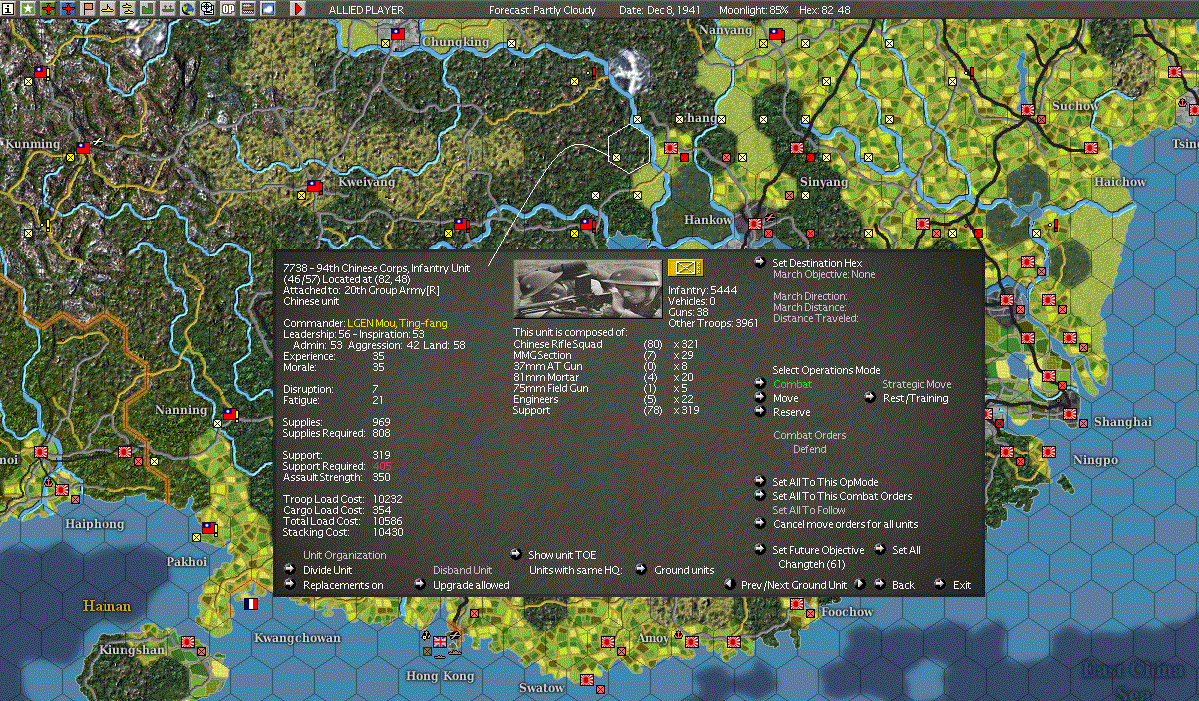Click Back in the unit panel
Screen dimensions: 1199x701
(903, 585)
